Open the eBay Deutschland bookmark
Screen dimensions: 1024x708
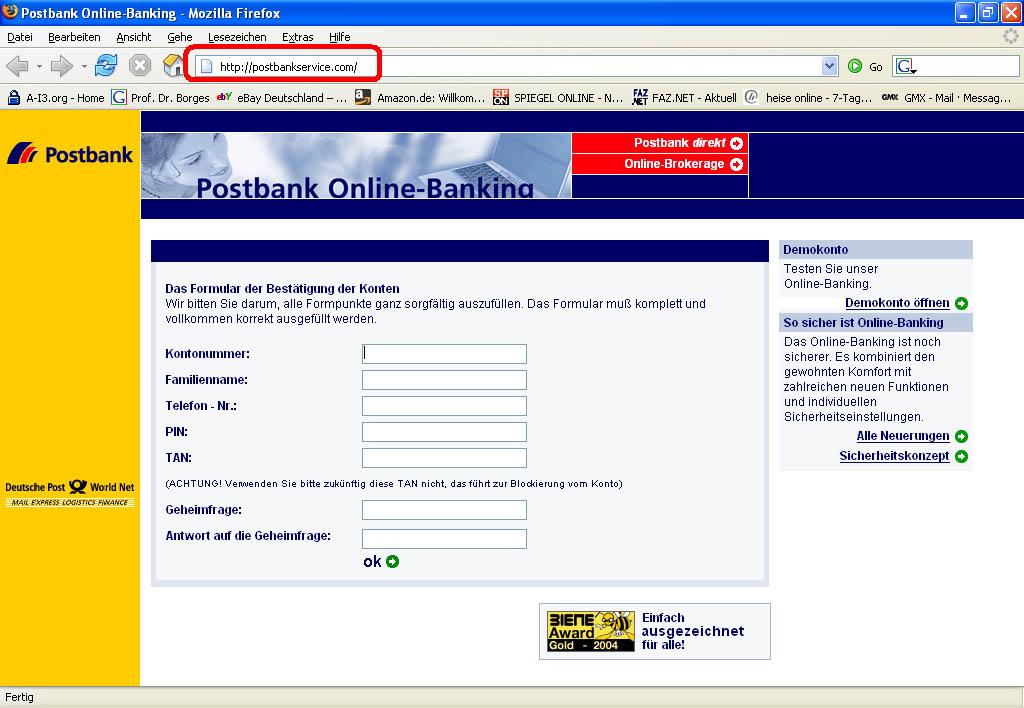pos(282,98)
